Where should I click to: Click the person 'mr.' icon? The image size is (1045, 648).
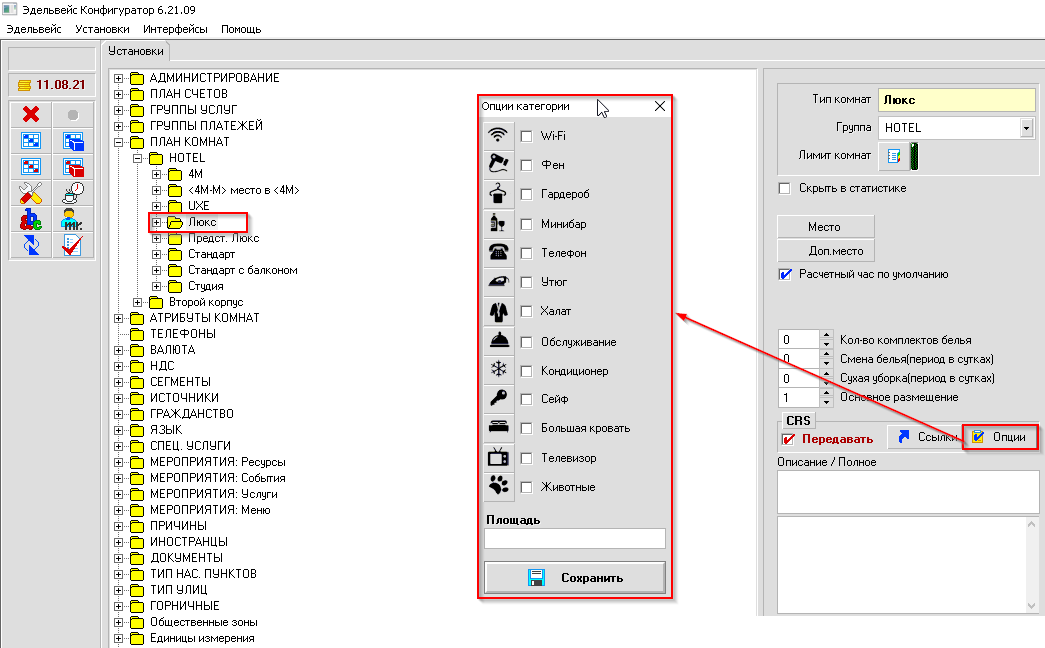[x=73, y=219]
